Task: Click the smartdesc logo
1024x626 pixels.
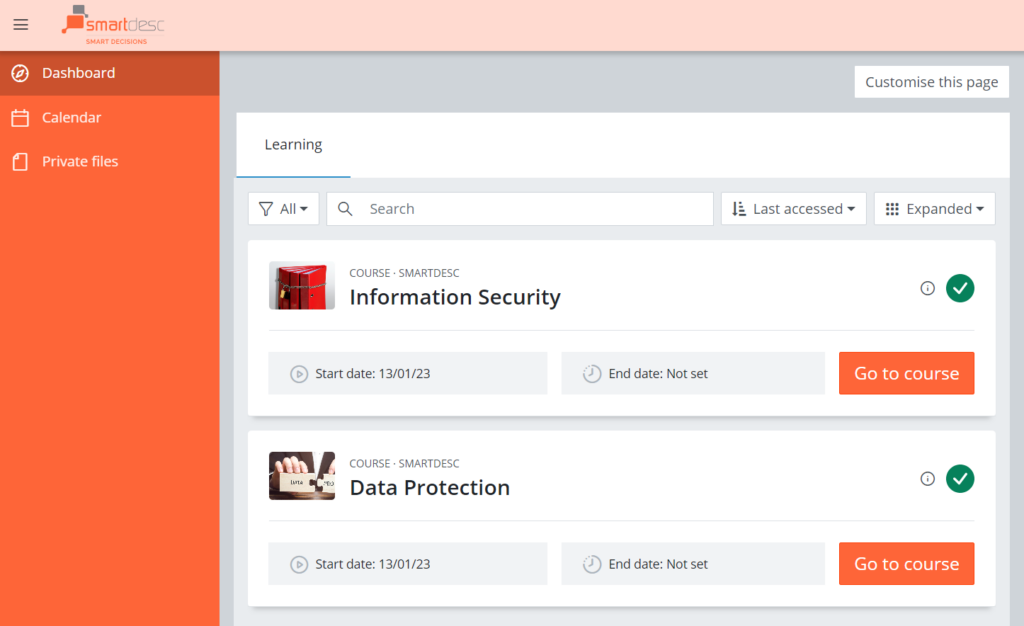Action: point(113,24)
